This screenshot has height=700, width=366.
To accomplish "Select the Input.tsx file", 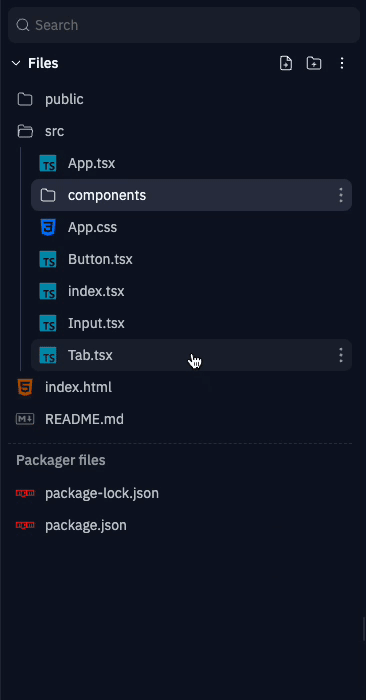I will (x=191, y=323).
